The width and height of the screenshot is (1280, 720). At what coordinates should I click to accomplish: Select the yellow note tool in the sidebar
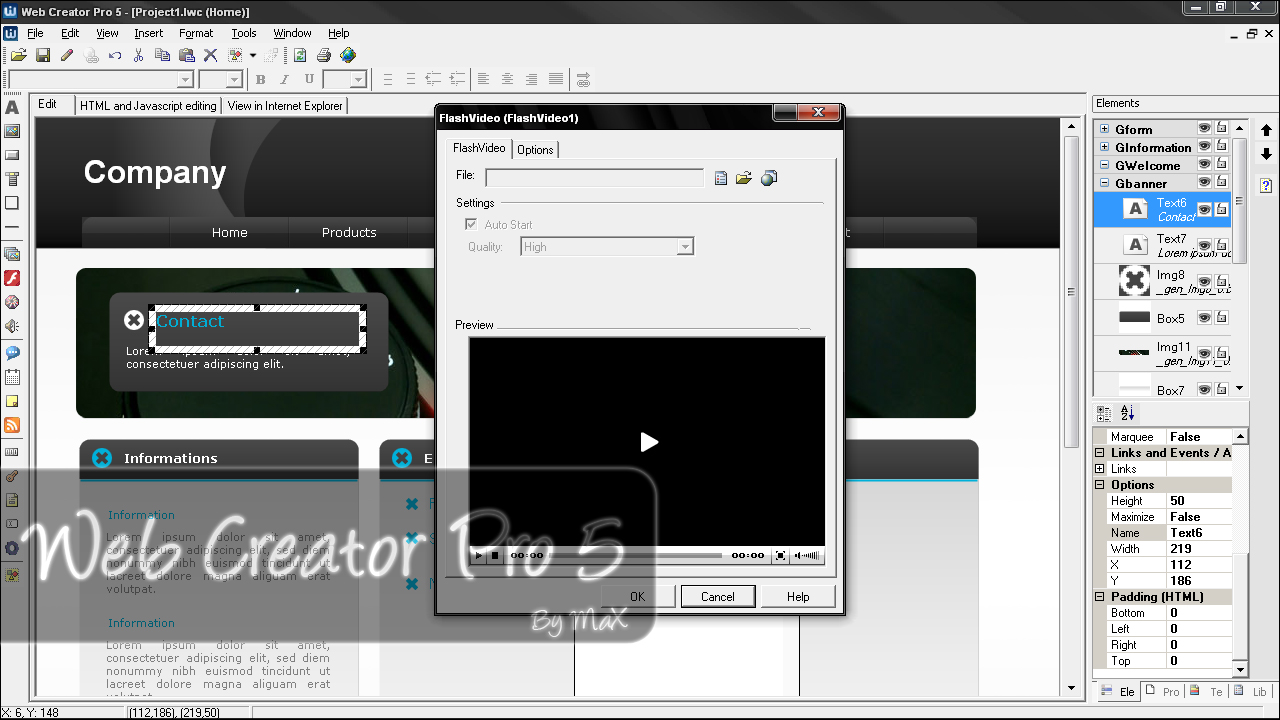pyautogui.click(x=12, y=401)
